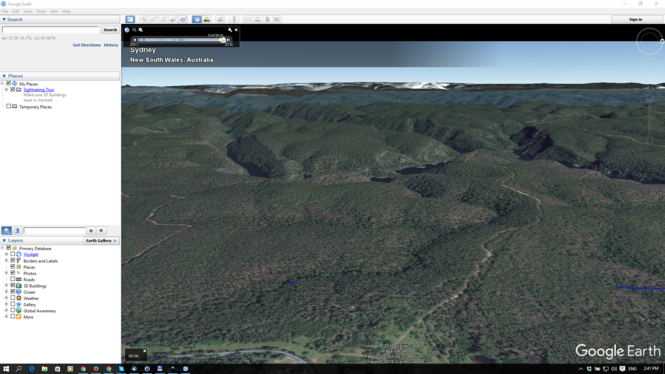
Task: Open the File menu
Action: click(x=5, y=11)
